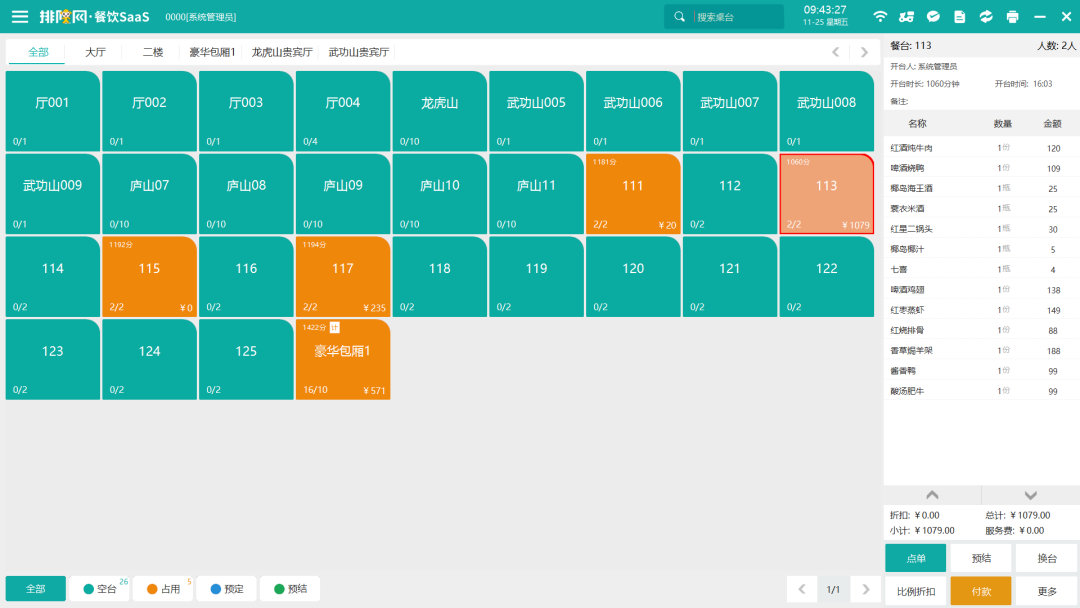The image size is (1080, 608).
Task: Click the 搜索桌台 search field
Action: tap(735, 17)
